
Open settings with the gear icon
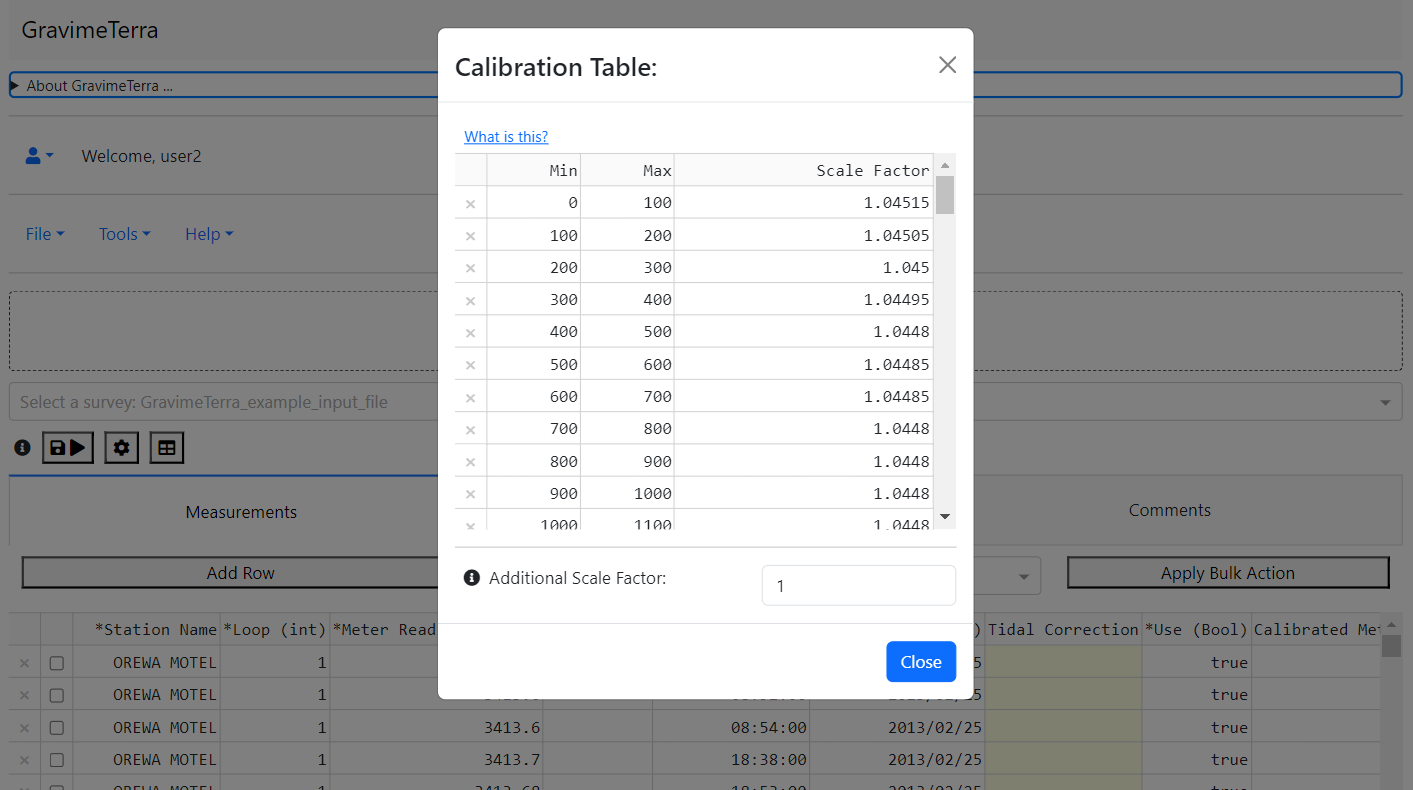pyautogui.click(x=122, y=448)
